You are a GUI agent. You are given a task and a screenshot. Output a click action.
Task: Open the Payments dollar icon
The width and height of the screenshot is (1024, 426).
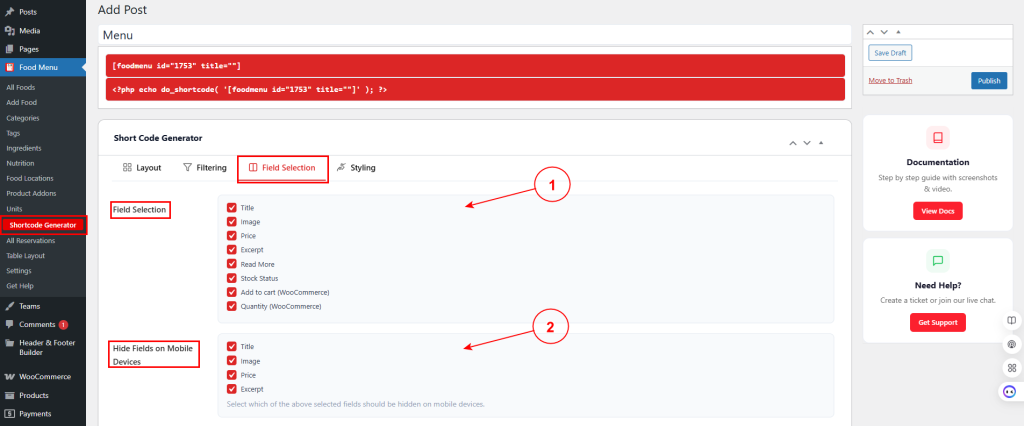(x=10, y=414)
